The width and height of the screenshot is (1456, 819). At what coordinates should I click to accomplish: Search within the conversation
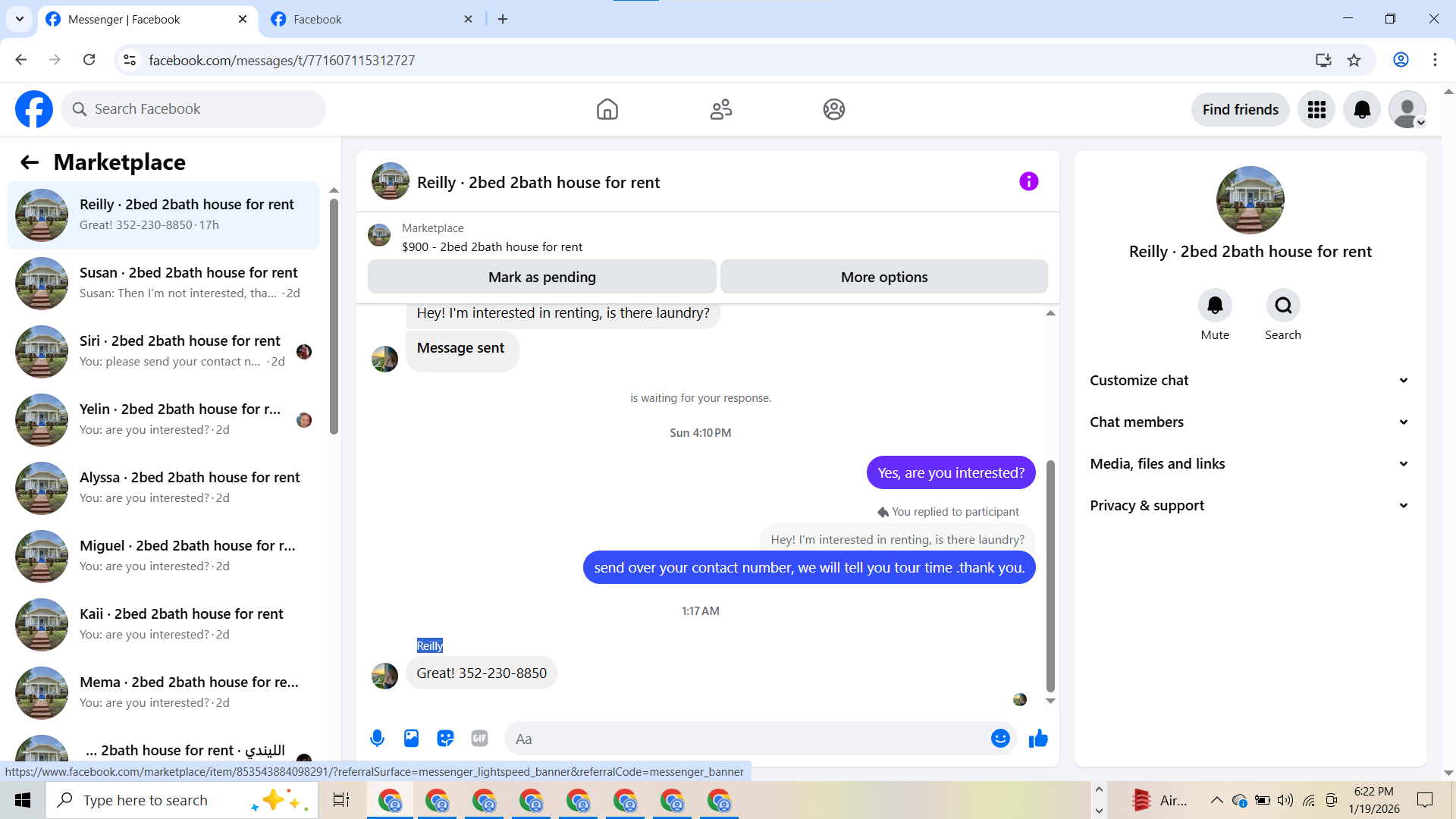click(x=1283, y=306)
